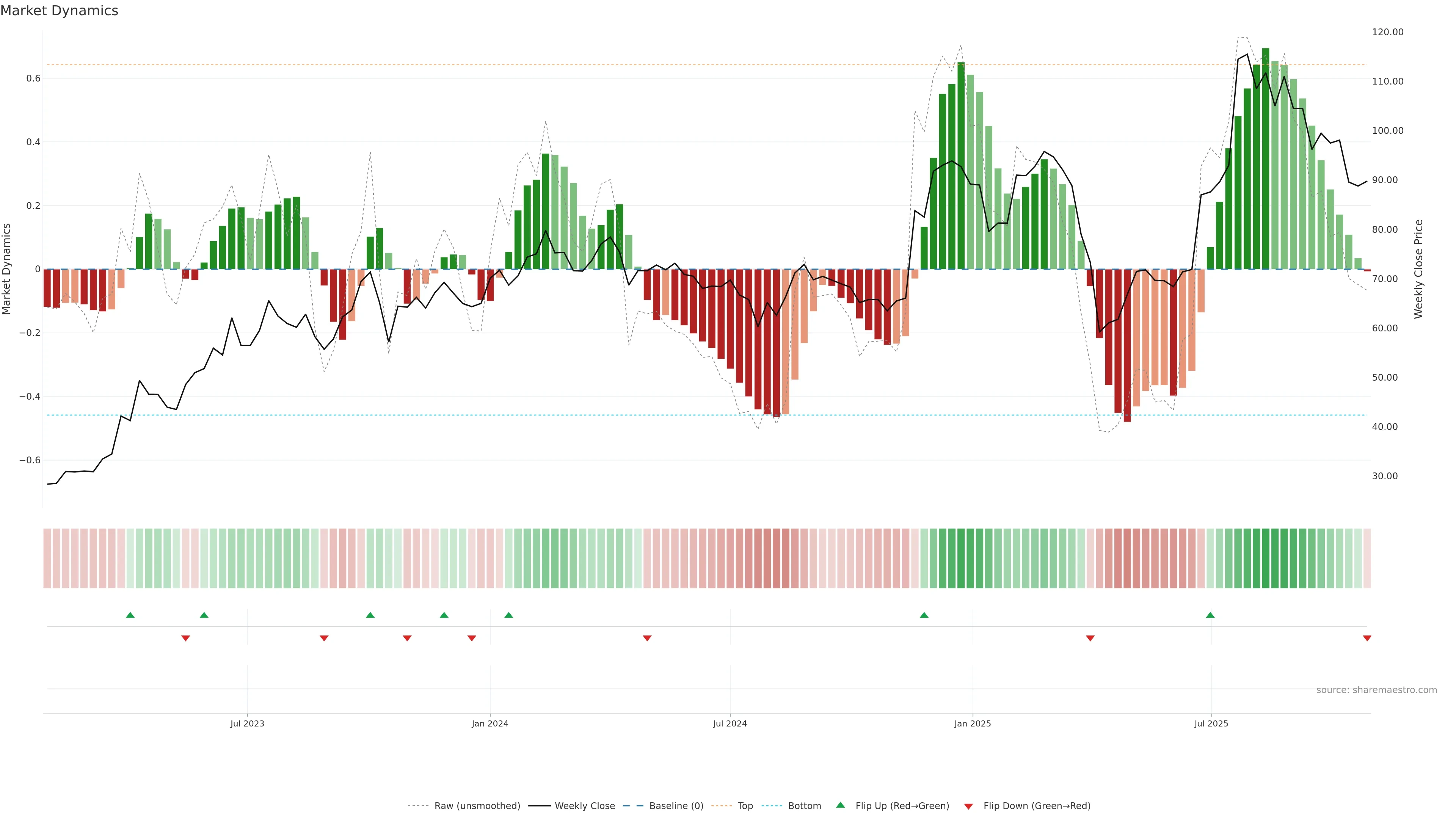
Task: Click the green Flip Up marker near Jul 2025
Action: [1210, 615]
